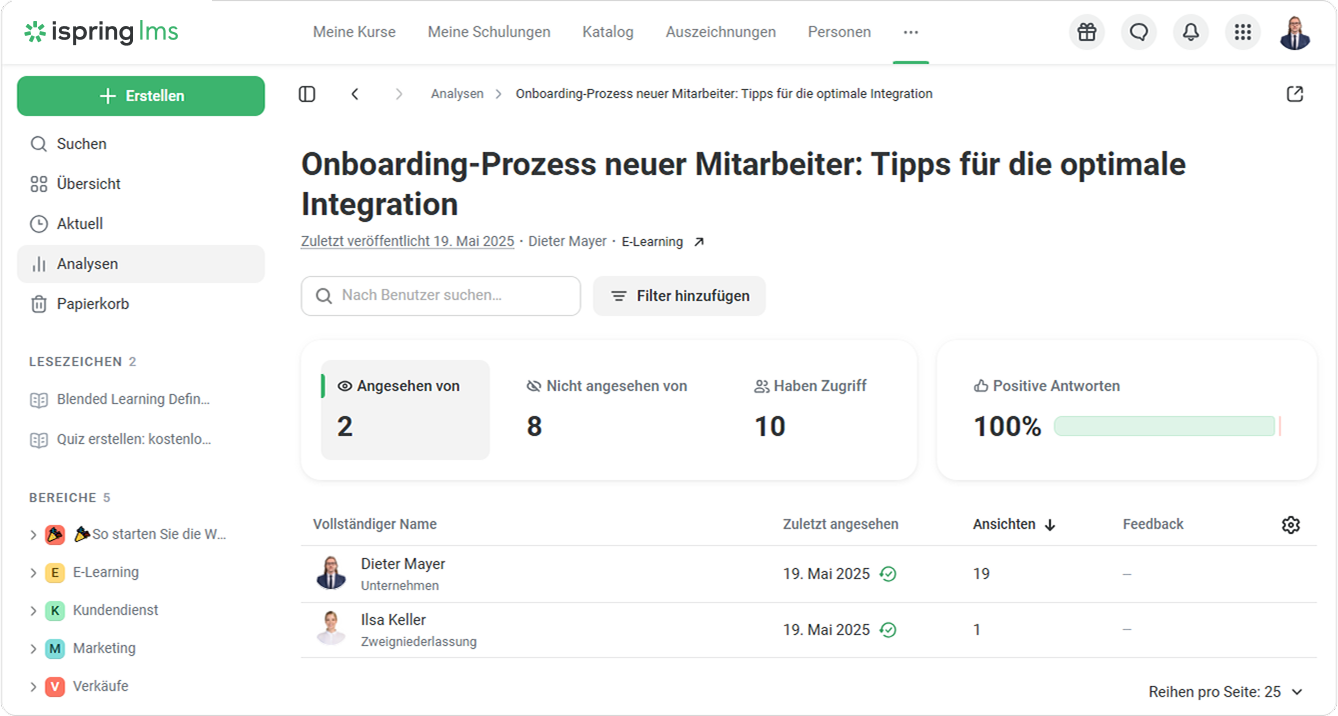Expand the E-Learning area
Image resolution: width=1338 pixels, height=716 pixels.
[33, 573]
